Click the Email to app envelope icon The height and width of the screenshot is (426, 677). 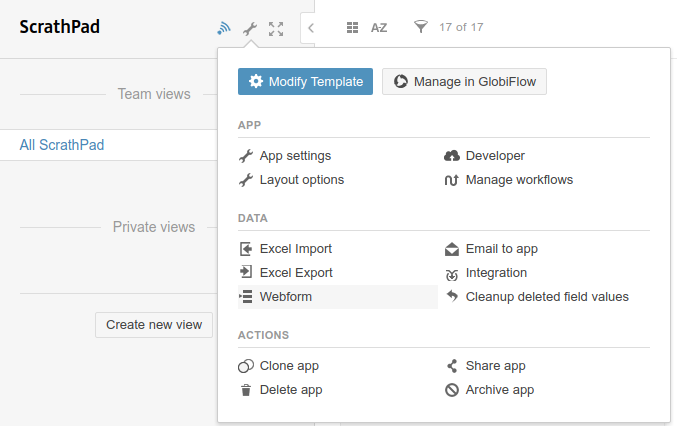pyautogui.click(x=452, y=249)
